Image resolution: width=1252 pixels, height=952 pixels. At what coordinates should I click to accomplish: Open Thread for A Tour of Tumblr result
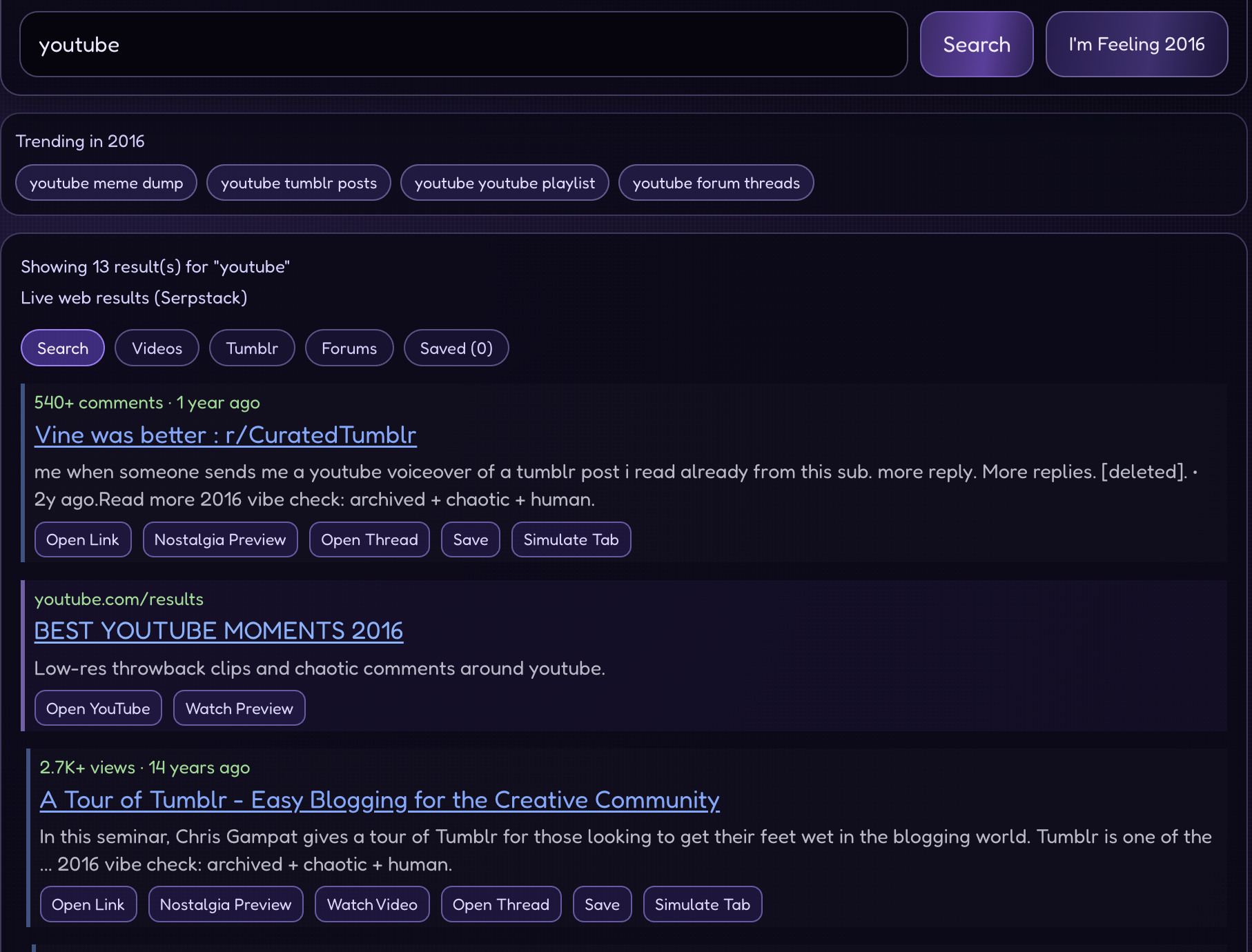[x=501, y=904]
